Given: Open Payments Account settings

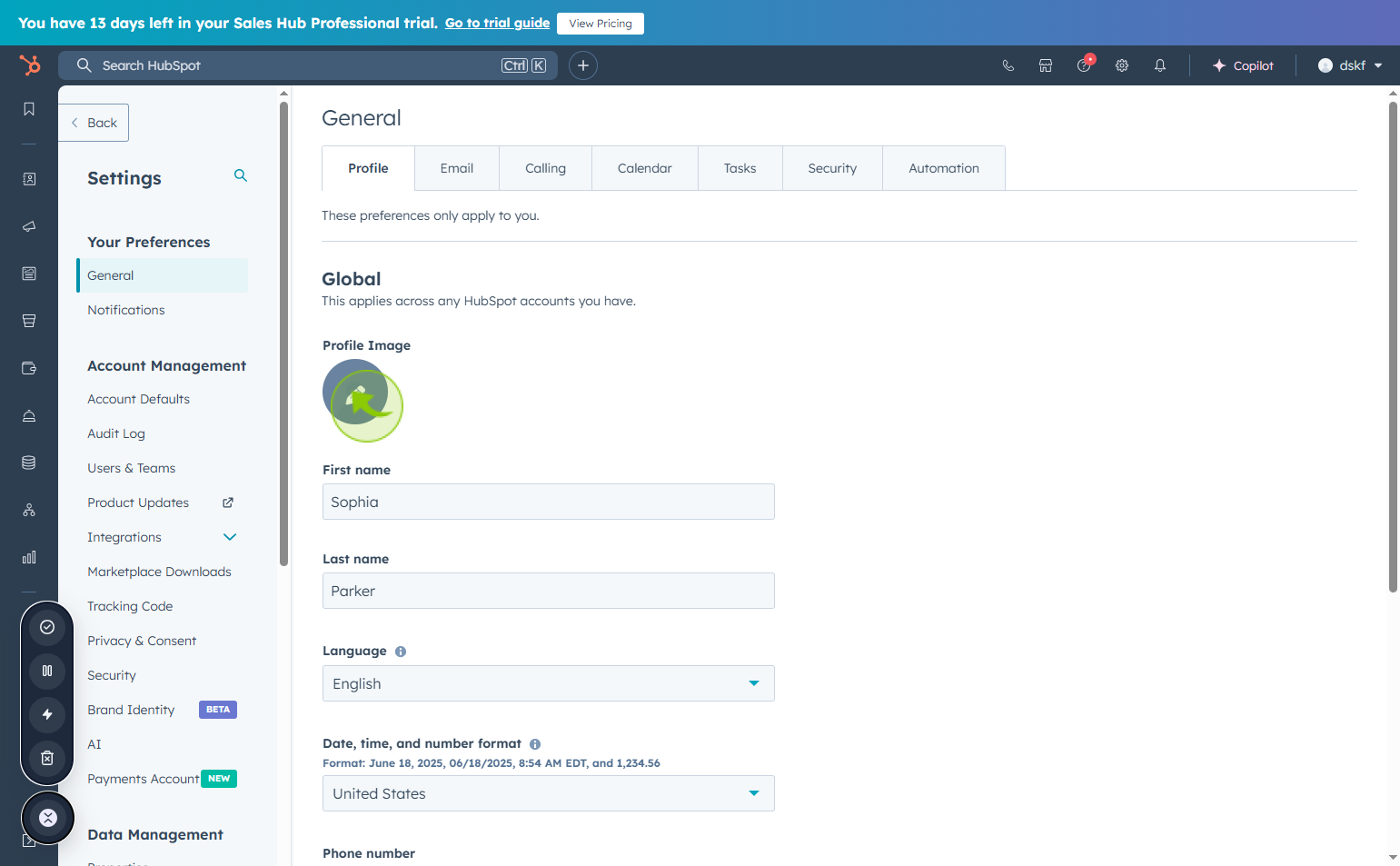Looking at the screenshot, I should tap(143, 779).
